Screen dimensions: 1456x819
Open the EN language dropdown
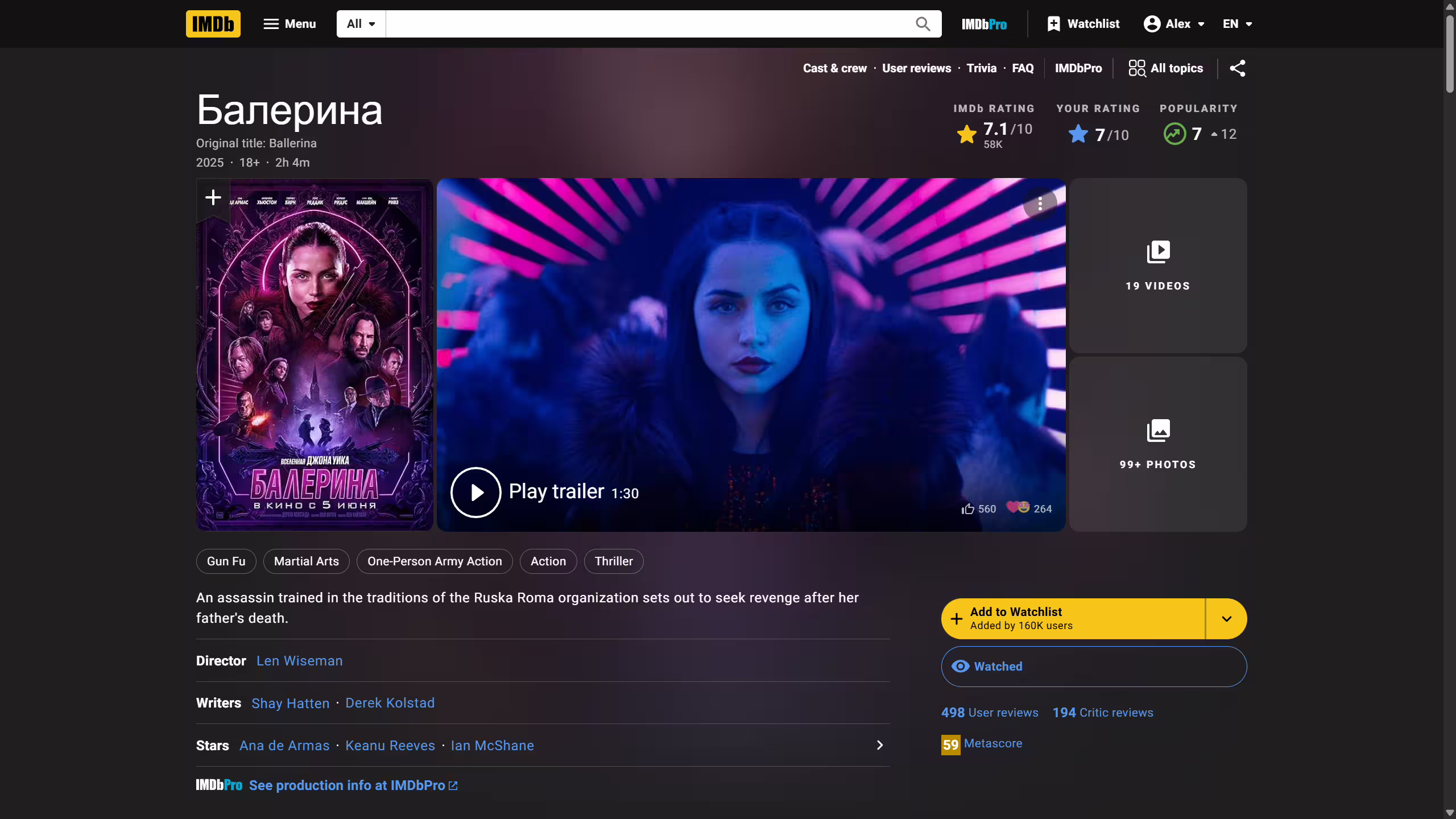point(1238,24)
